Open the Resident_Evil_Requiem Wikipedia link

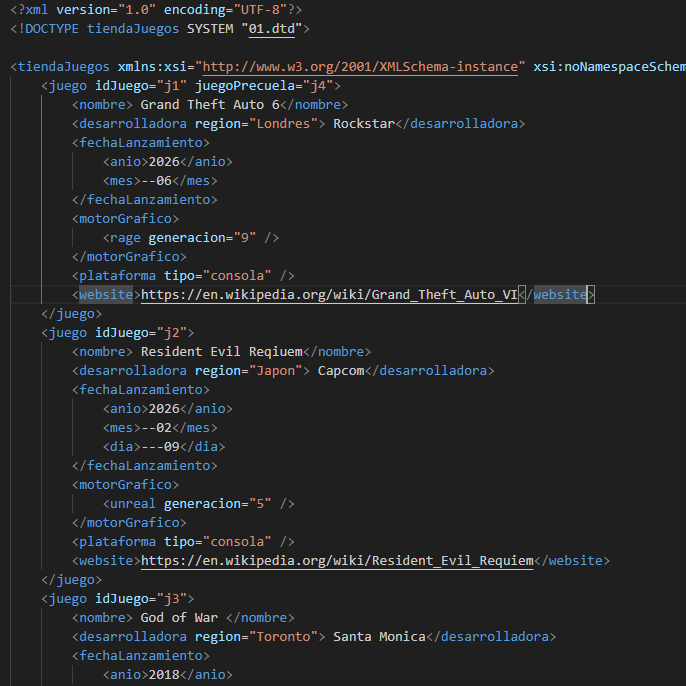[337, 560]
